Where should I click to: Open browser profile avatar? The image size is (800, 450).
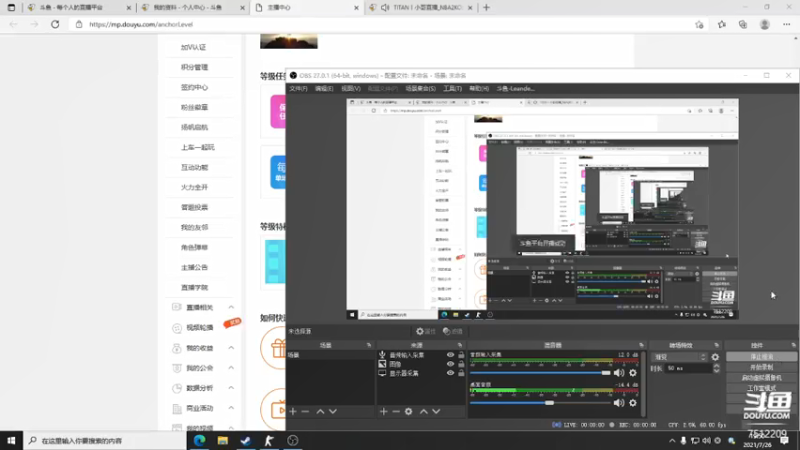pyautogui.click(x=764, y=24)
